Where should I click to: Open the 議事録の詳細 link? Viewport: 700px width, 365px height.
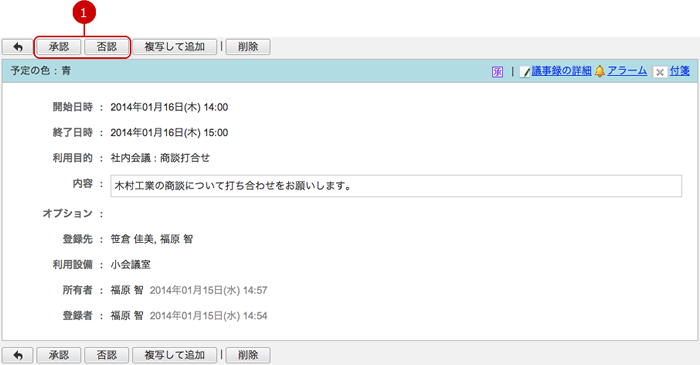(561, 71)
